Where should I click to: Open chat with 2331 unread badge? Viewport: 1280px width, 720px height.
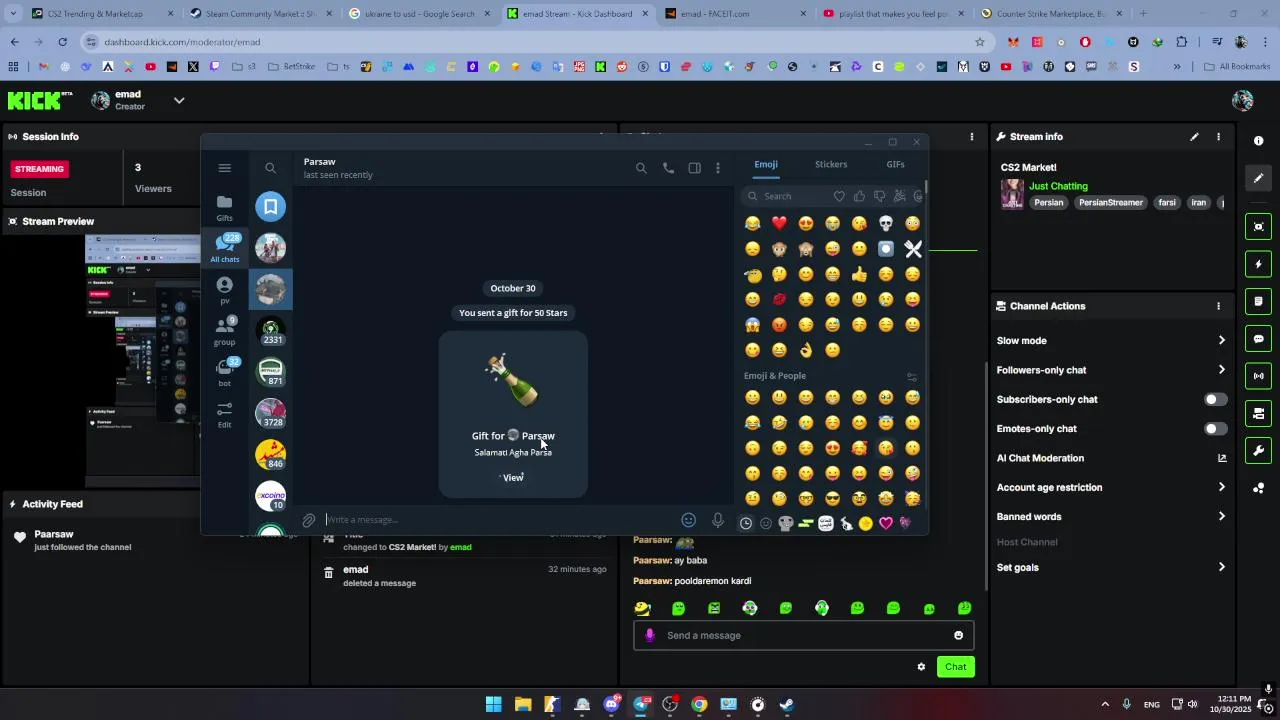pos(270,330)
